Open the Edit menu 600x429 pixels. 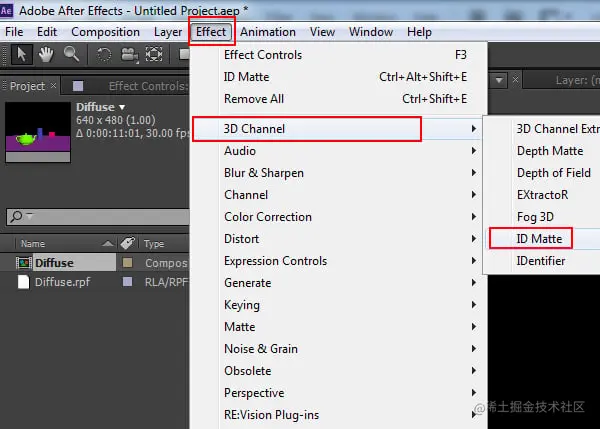47,32
